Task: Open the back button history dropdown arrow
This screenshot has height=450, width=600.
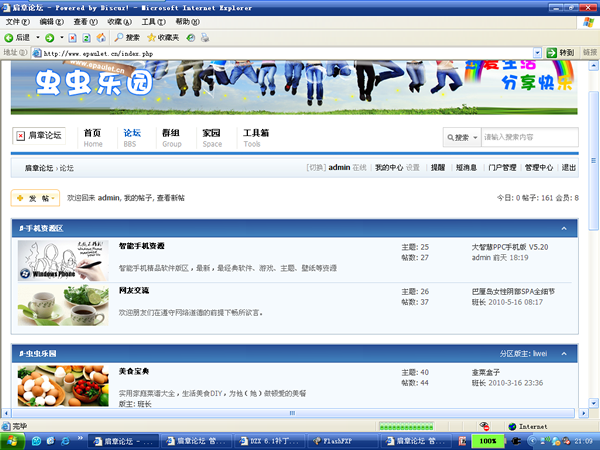Action: click(38, 38)
